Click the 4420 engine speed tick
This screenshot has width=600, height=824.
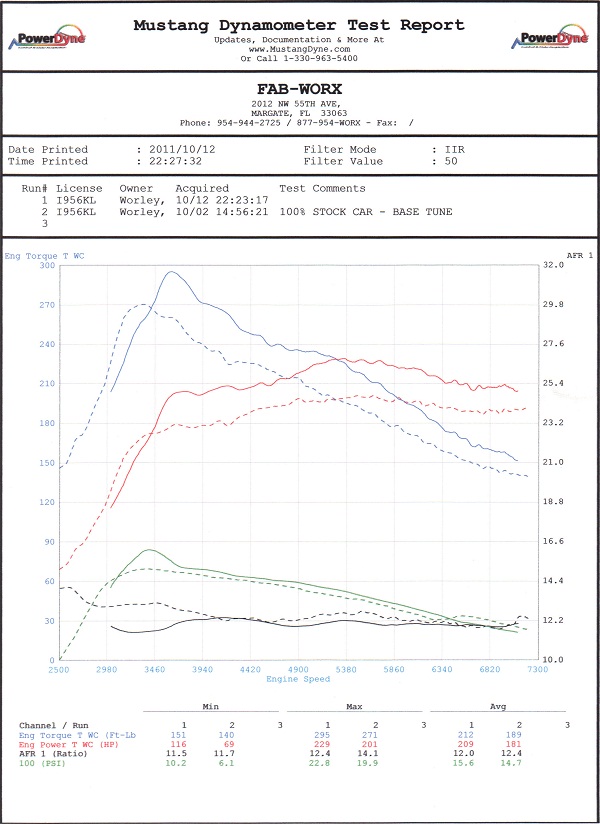point(250,670)
